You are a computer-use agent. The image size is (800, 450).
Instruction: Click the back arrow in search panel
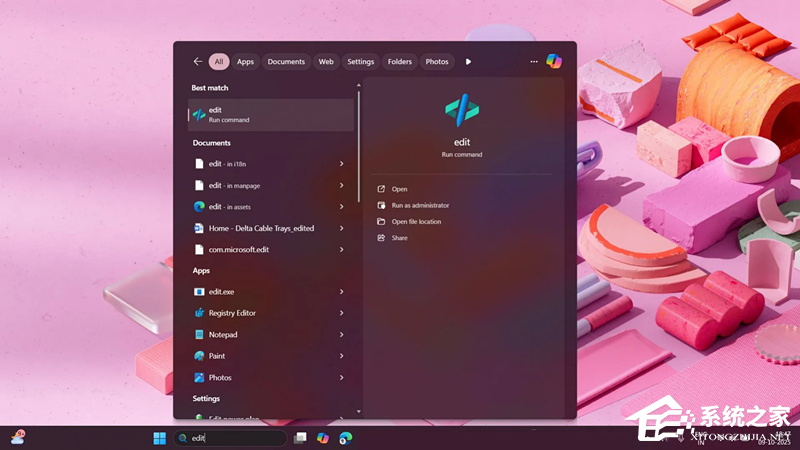click(x=197, y=61)
